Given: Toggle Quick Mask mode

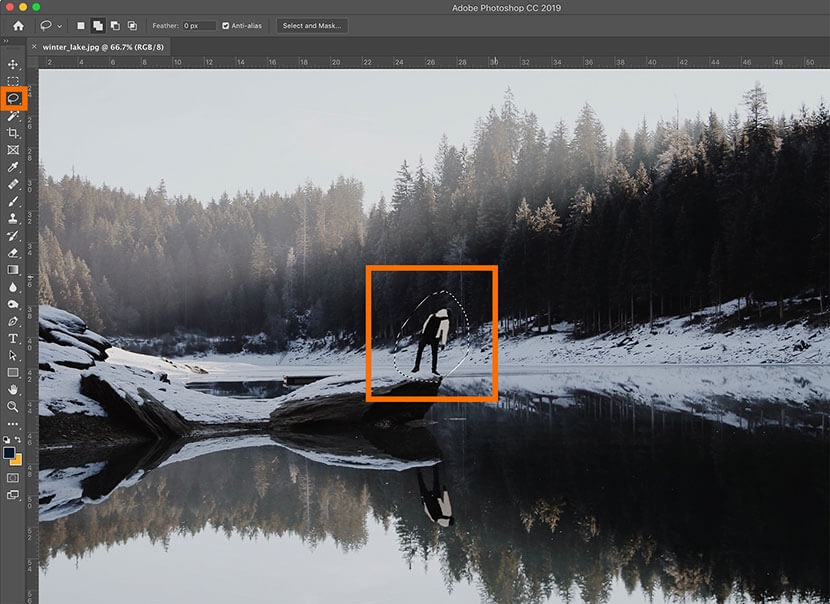Looking at the screenshot, I should point(13,478).
